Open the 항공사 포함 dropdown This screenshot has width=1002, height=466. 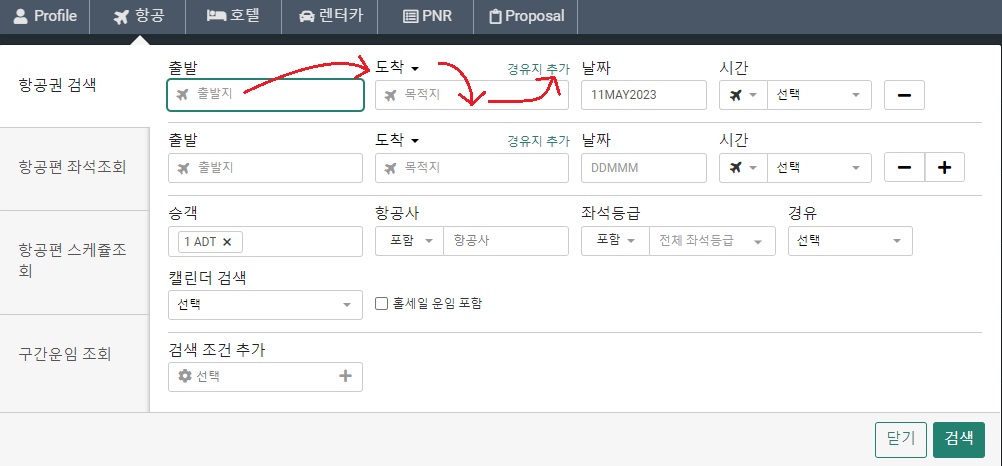click(410, 241)
